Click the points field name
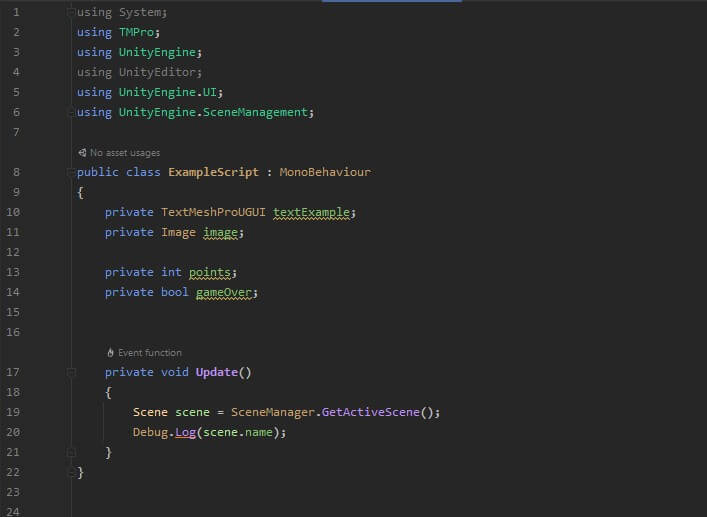Image resolution: width=707 pixels, height=517 pixels. [x=210, y=272]
